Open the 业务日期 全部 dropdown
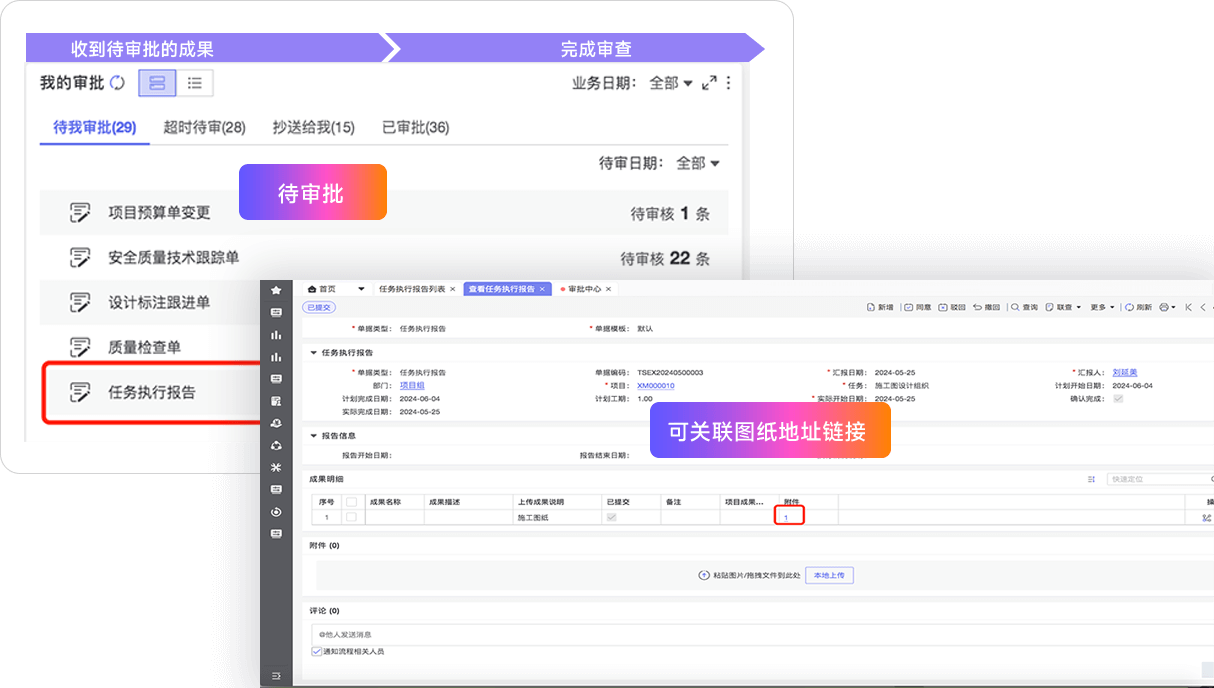Screen dimensions: 1214x688 671,83
